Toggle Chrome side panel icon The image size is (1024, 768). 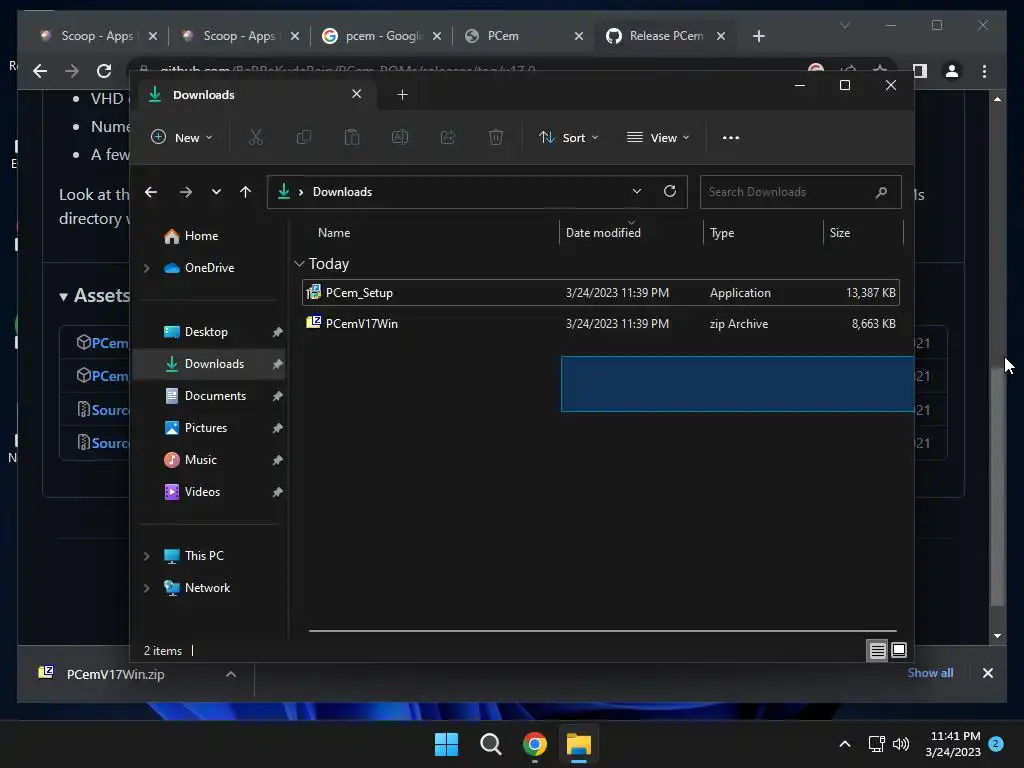pos(920,71)
